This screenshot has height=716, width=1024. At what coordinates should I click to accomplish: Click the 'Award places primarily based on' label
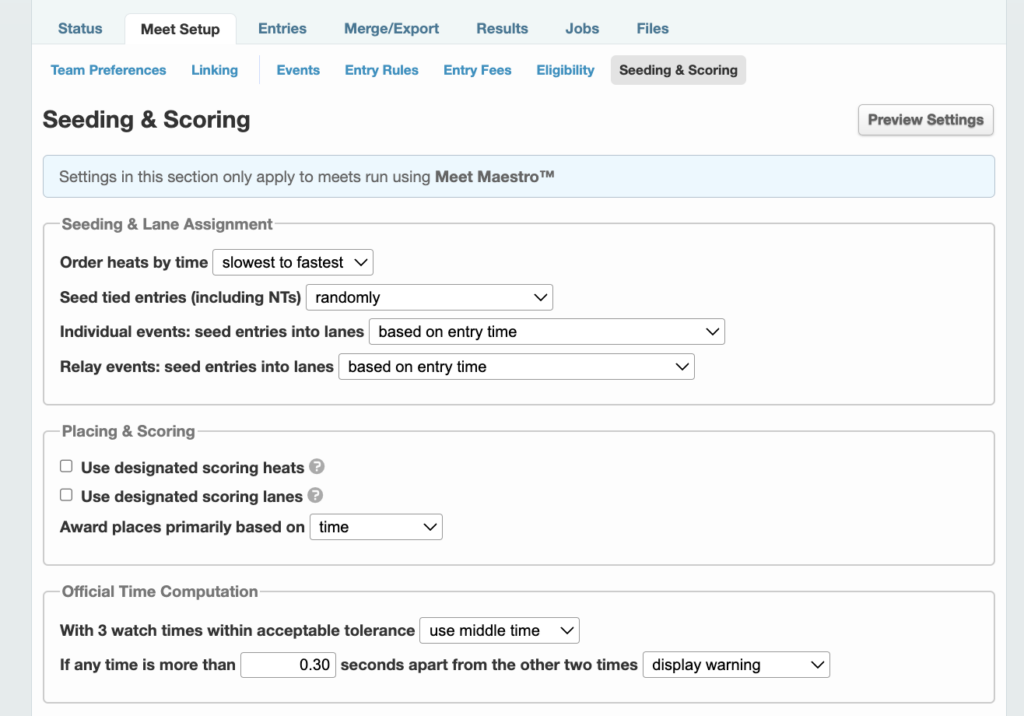pos(182,527)
